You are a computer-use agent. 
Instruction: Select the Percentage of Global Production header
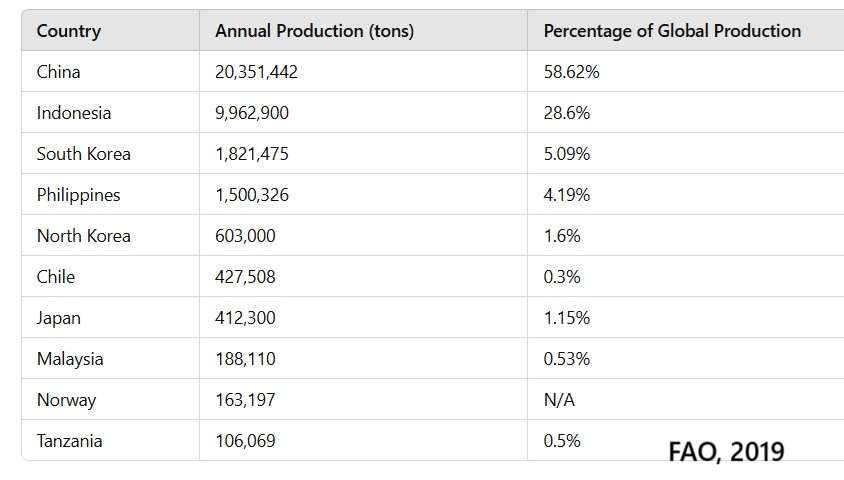672,31
